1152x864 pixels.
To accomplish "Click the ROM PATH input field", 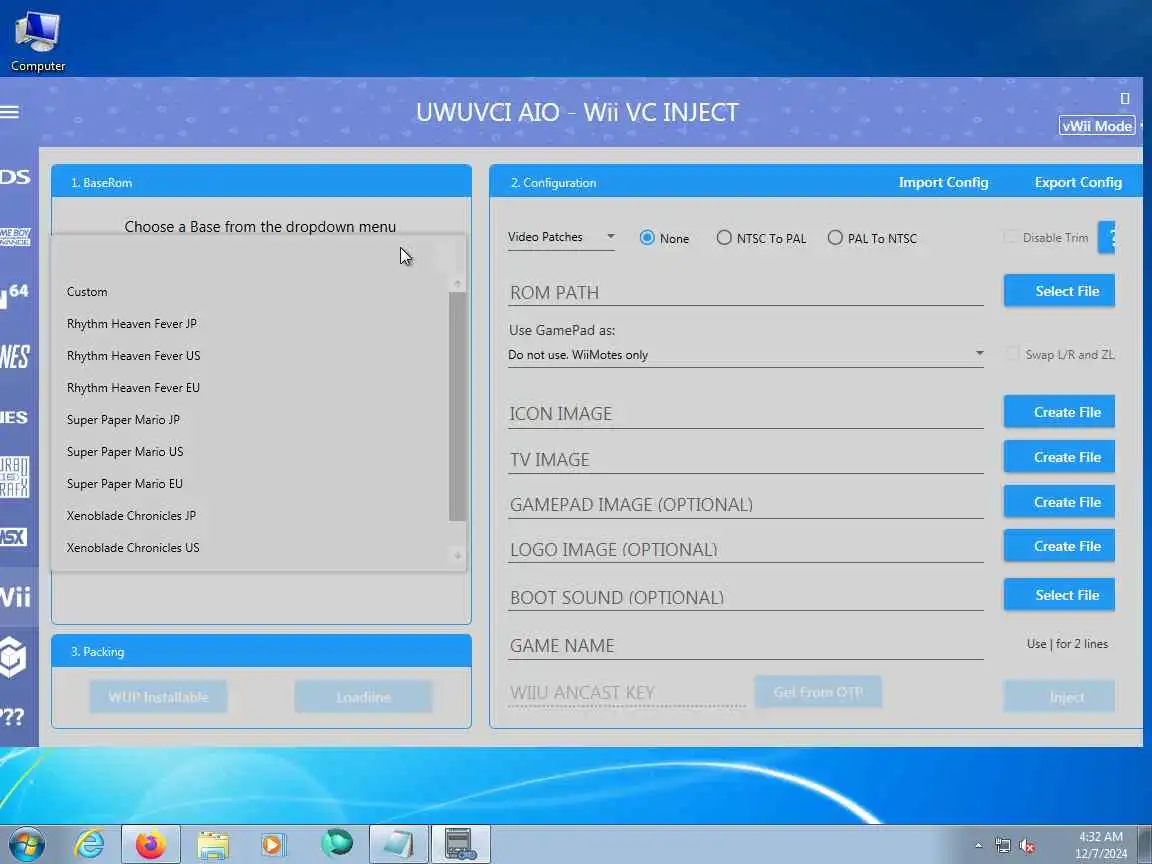I will (x=746, y=292).
